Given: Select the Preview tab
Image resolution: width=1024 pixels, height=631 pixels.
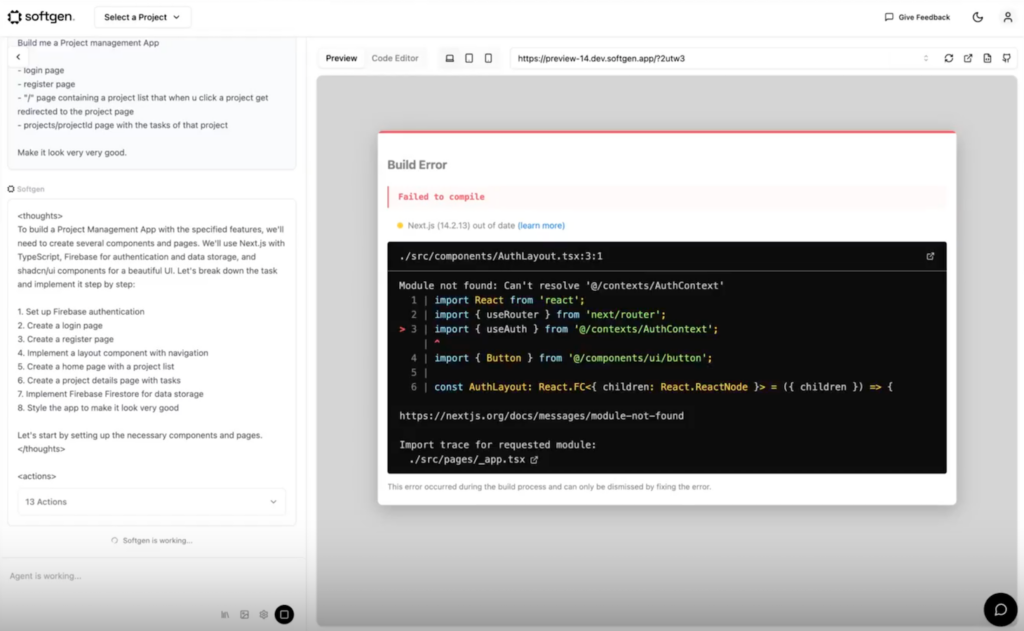Looking at the screenshot, I should [340, 57].
